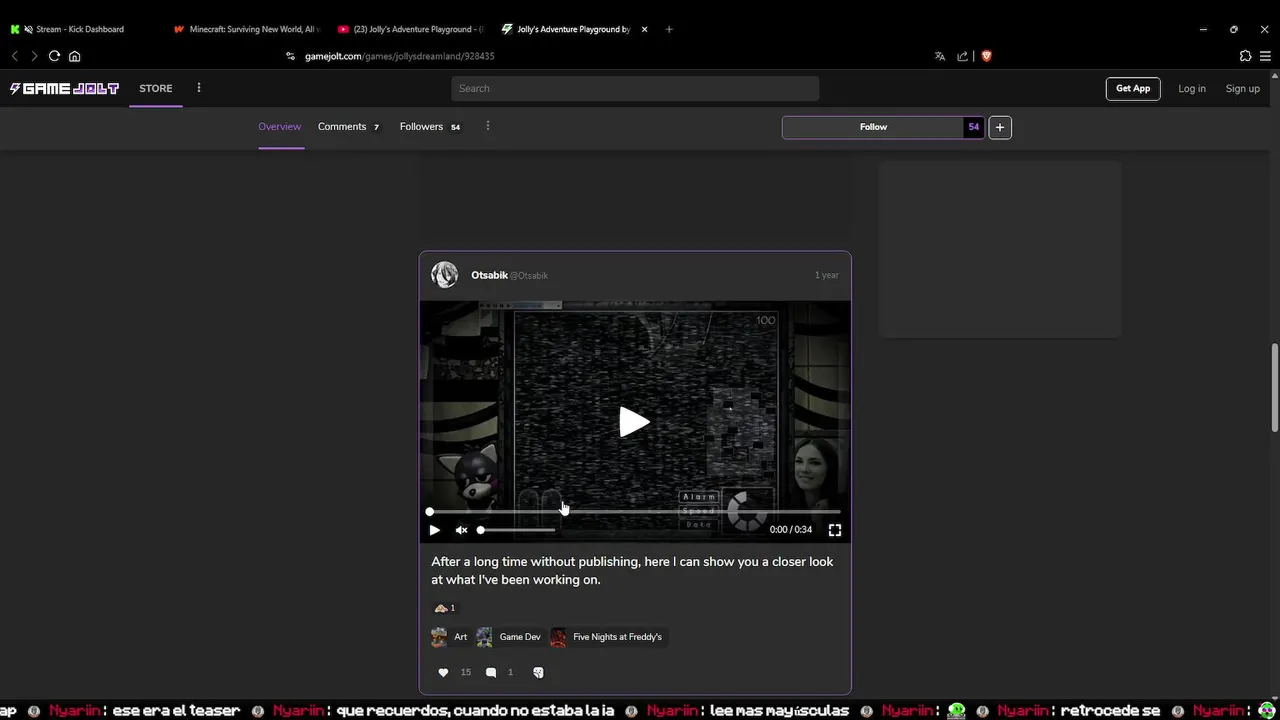Open the browser main menu

pos(1265,56)
